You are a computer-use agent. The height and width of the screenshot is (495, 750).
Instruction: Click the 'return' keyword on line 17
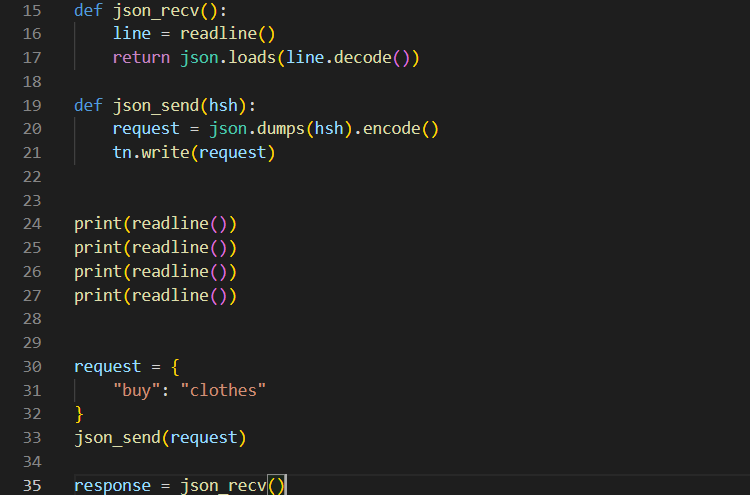(141, 58)
